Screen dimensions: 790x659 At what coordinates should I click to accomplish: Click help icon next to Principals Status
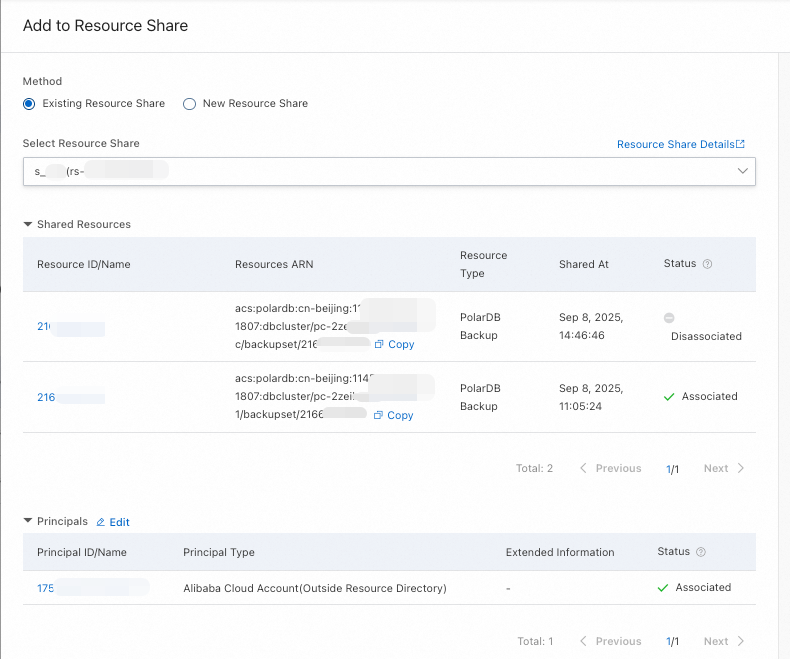(701, 552)
